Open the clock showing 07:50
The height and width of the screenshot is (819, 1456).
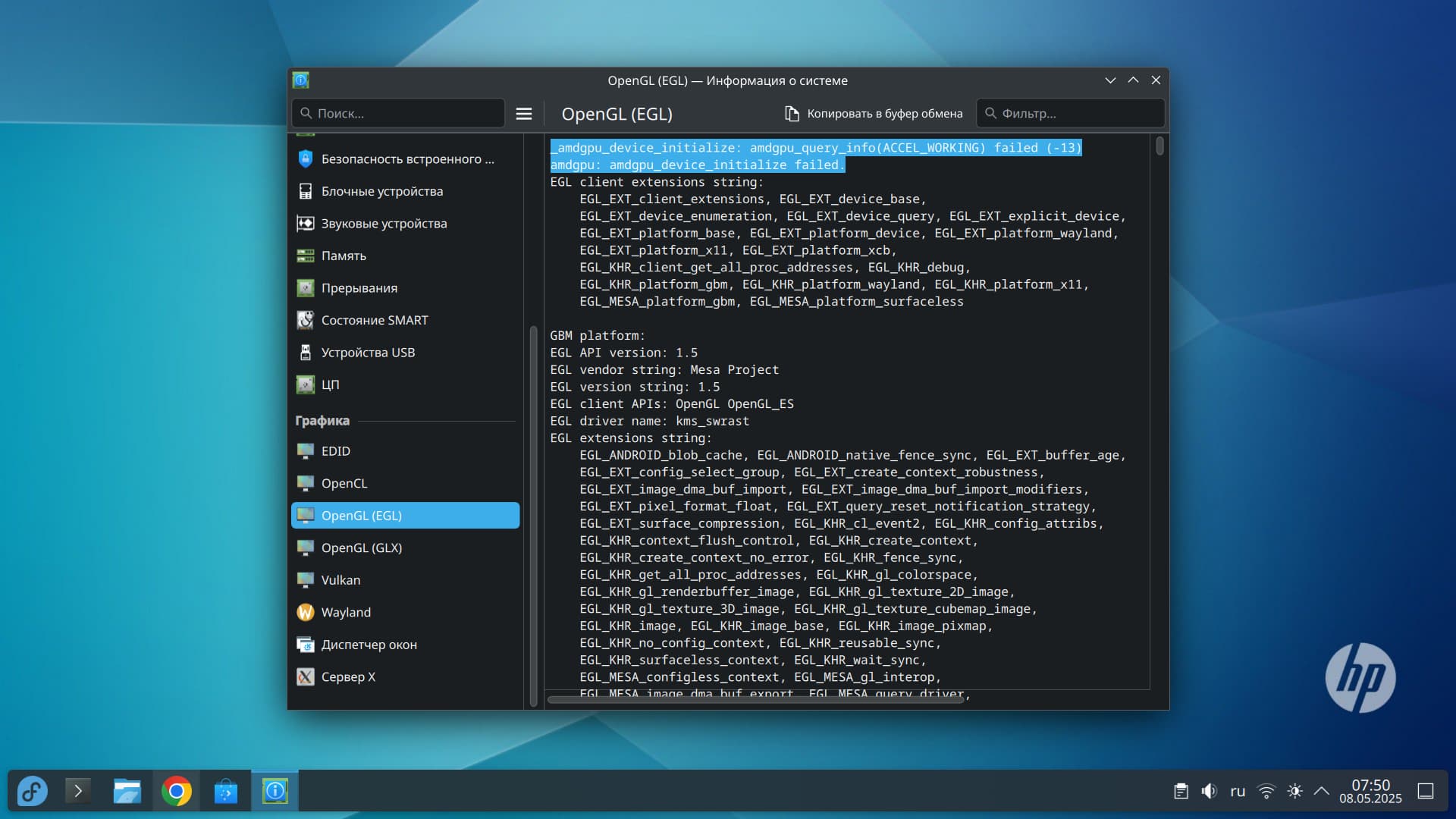click(1370, 792)
